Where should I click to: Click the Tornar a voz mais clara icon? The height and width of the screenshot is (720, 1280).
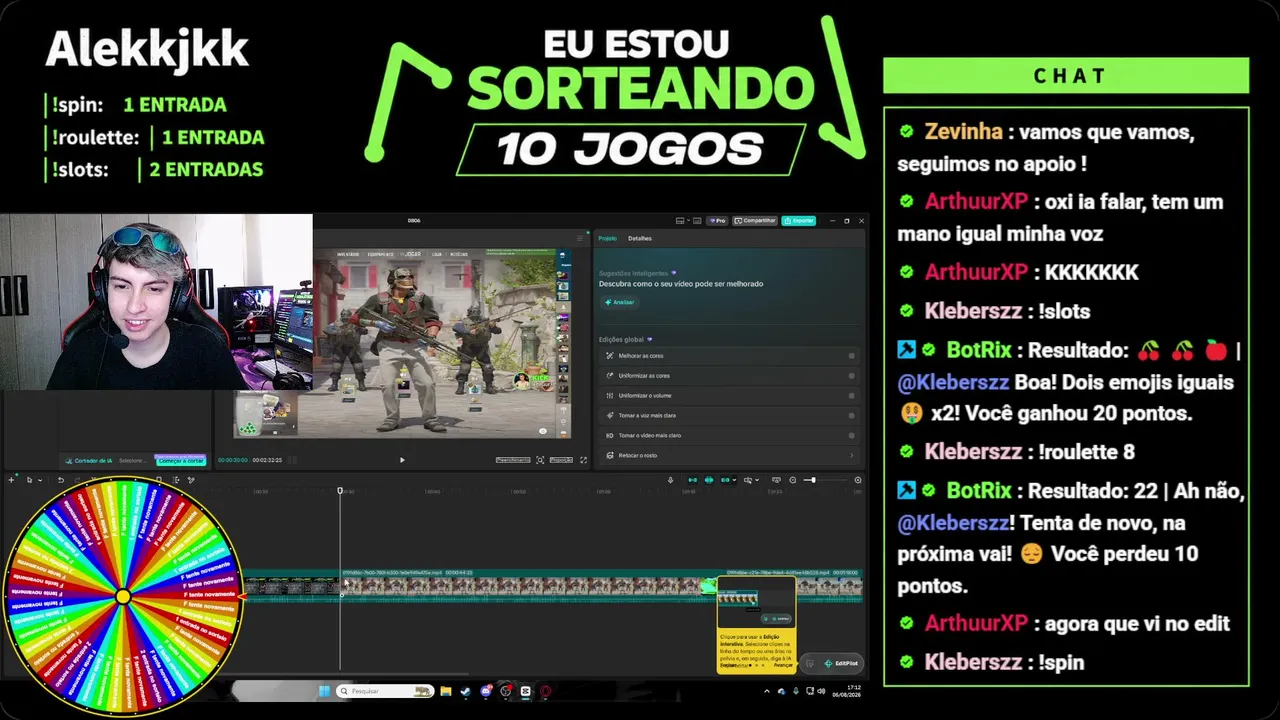[609, 415]
